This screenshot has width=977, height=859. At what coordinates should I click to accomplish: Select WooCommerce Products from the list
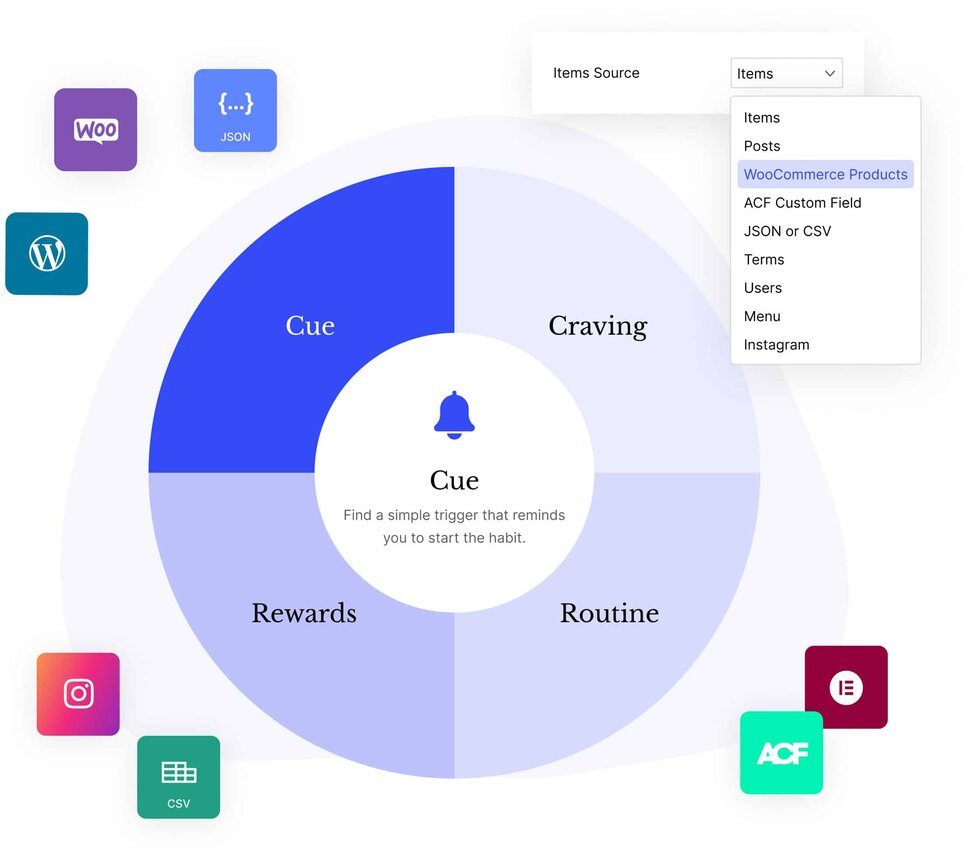(825, 174)
